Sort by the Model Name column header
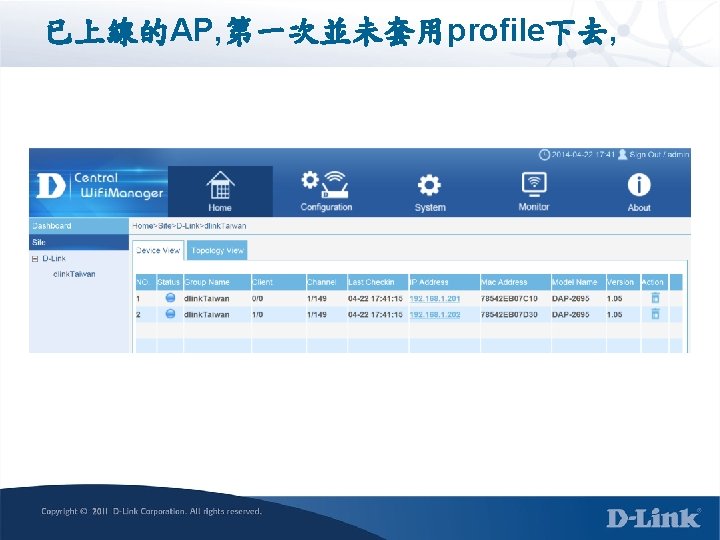The height and width of the screenshot is (540, 720). [579, 282]
